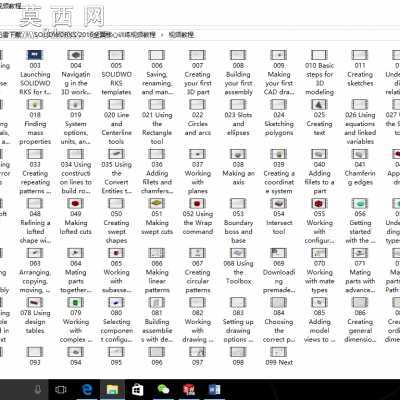Select the 009 Making your first CAD drawing file
The width and height of the screenshot is (400, 400).
coord(279,73)
